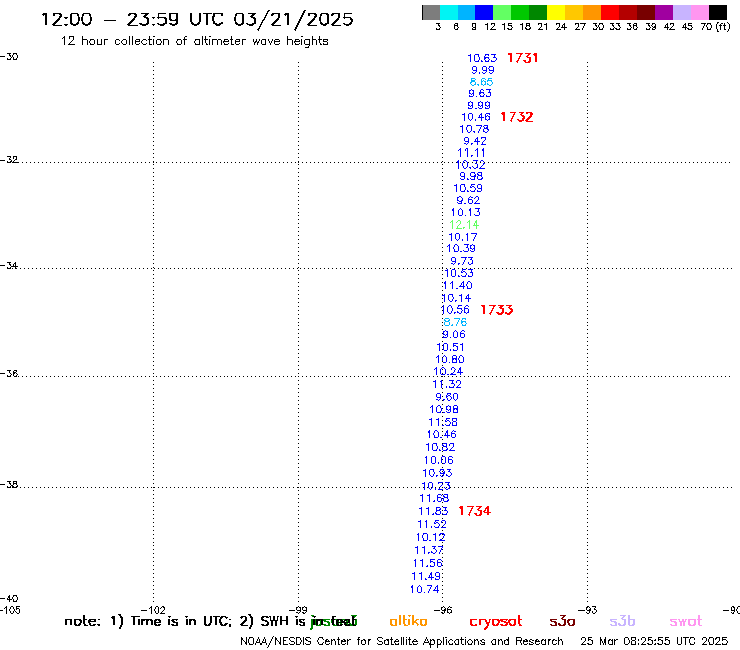Screen dimensions: 740x650
Task: Click the wave height value 11.58
Action: coord(443,422)
